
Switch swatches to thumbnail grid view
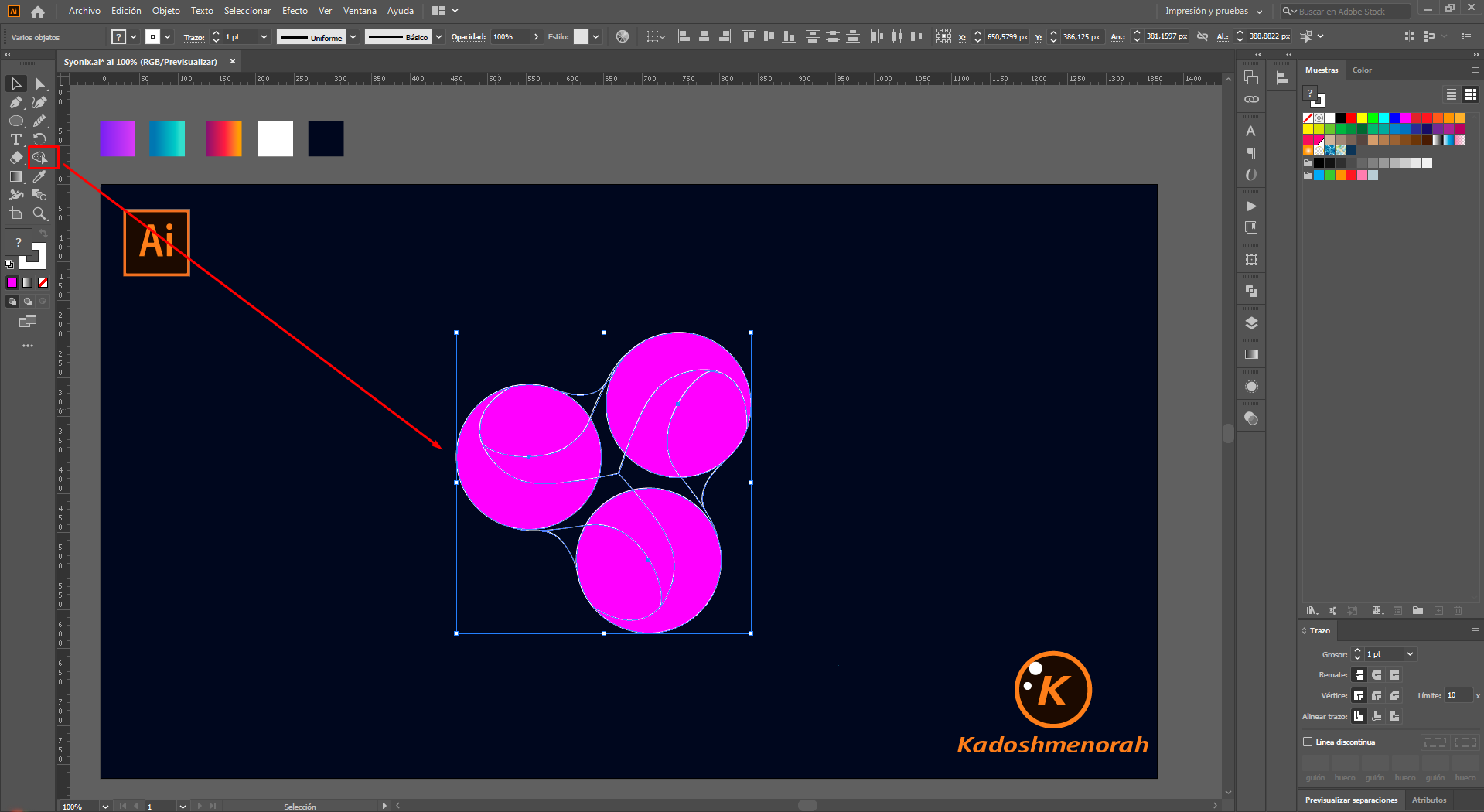tap(1471, 94)
